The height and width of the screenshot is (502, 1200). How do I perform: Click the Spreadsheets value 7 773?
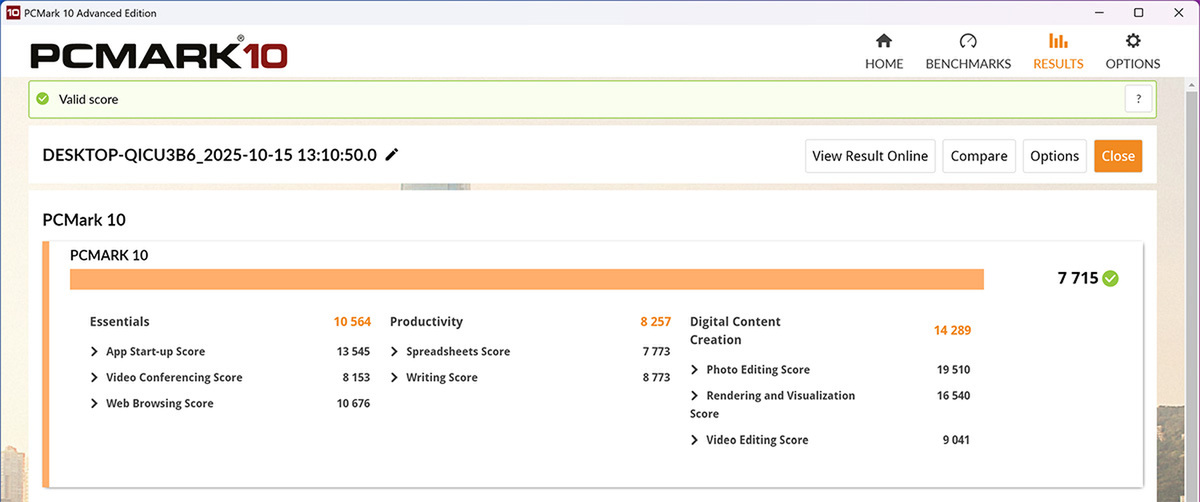coord(657,351)
